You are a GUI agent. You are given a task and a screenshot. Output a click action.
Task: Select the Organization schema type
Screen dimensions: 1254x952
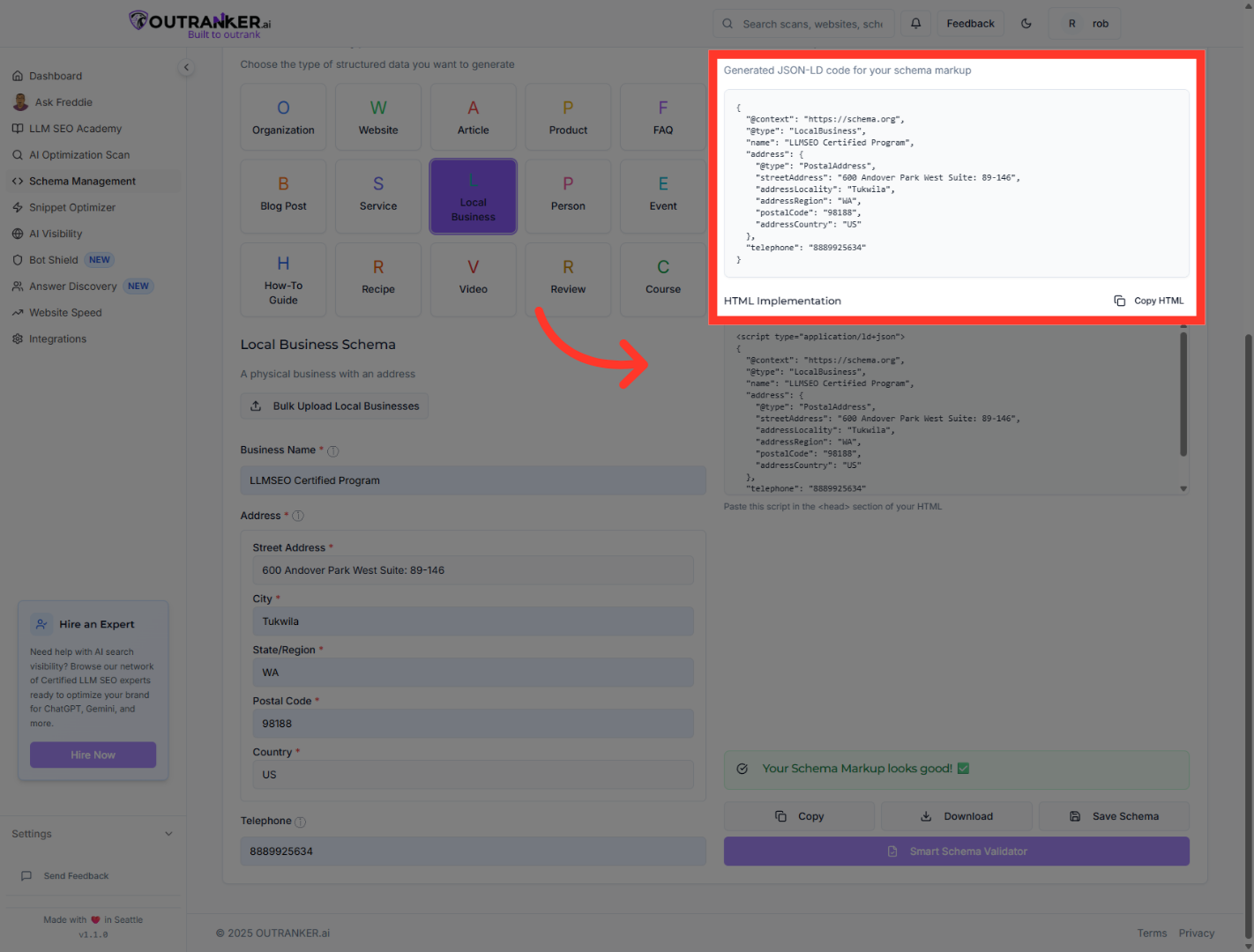(283, 116)
